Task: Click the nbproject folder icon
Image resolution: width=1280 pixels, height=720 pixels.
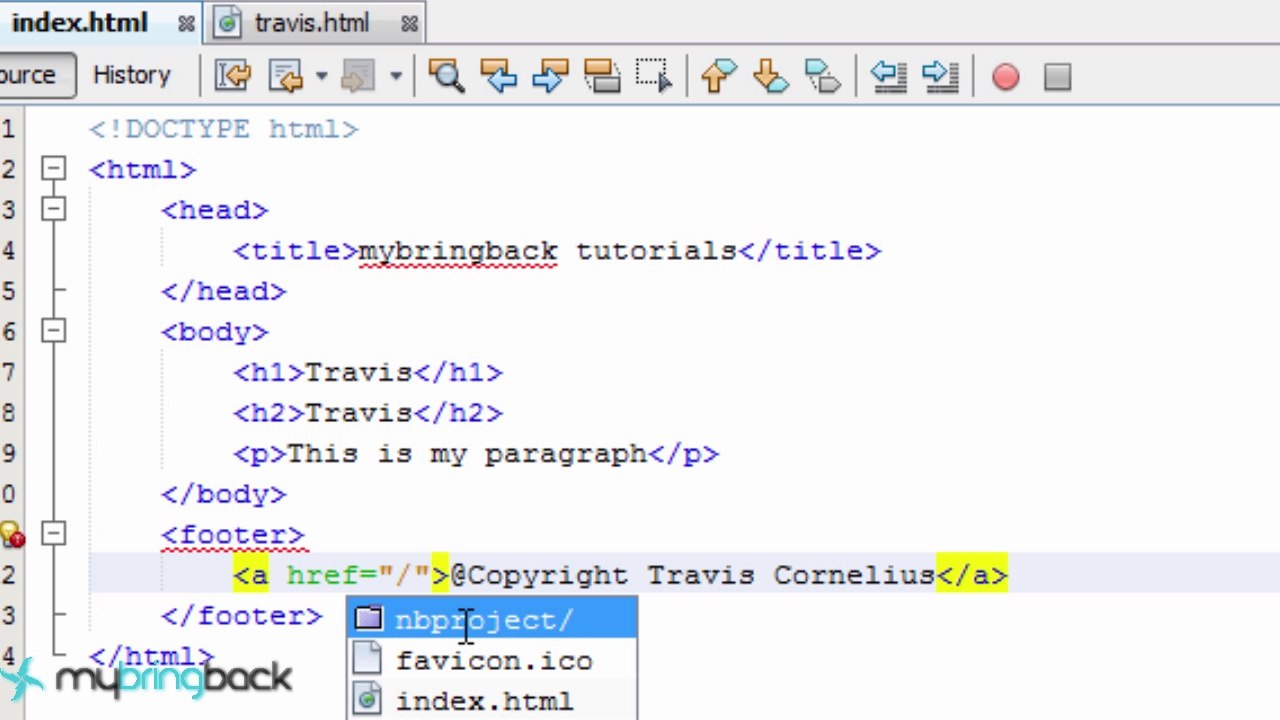Action: tap(369, 619)
